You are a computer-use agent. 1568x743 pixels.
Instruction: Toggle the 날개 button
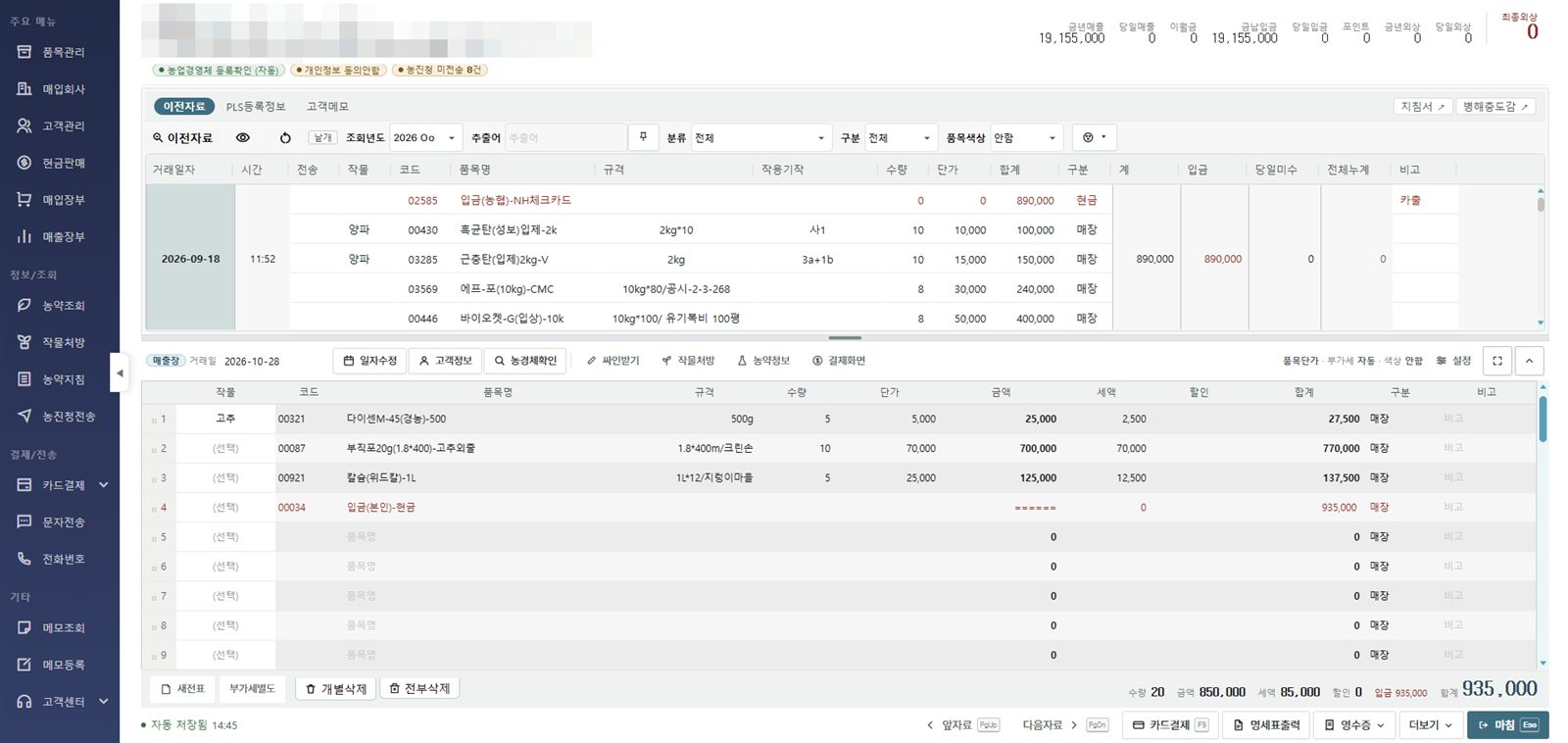322,138
